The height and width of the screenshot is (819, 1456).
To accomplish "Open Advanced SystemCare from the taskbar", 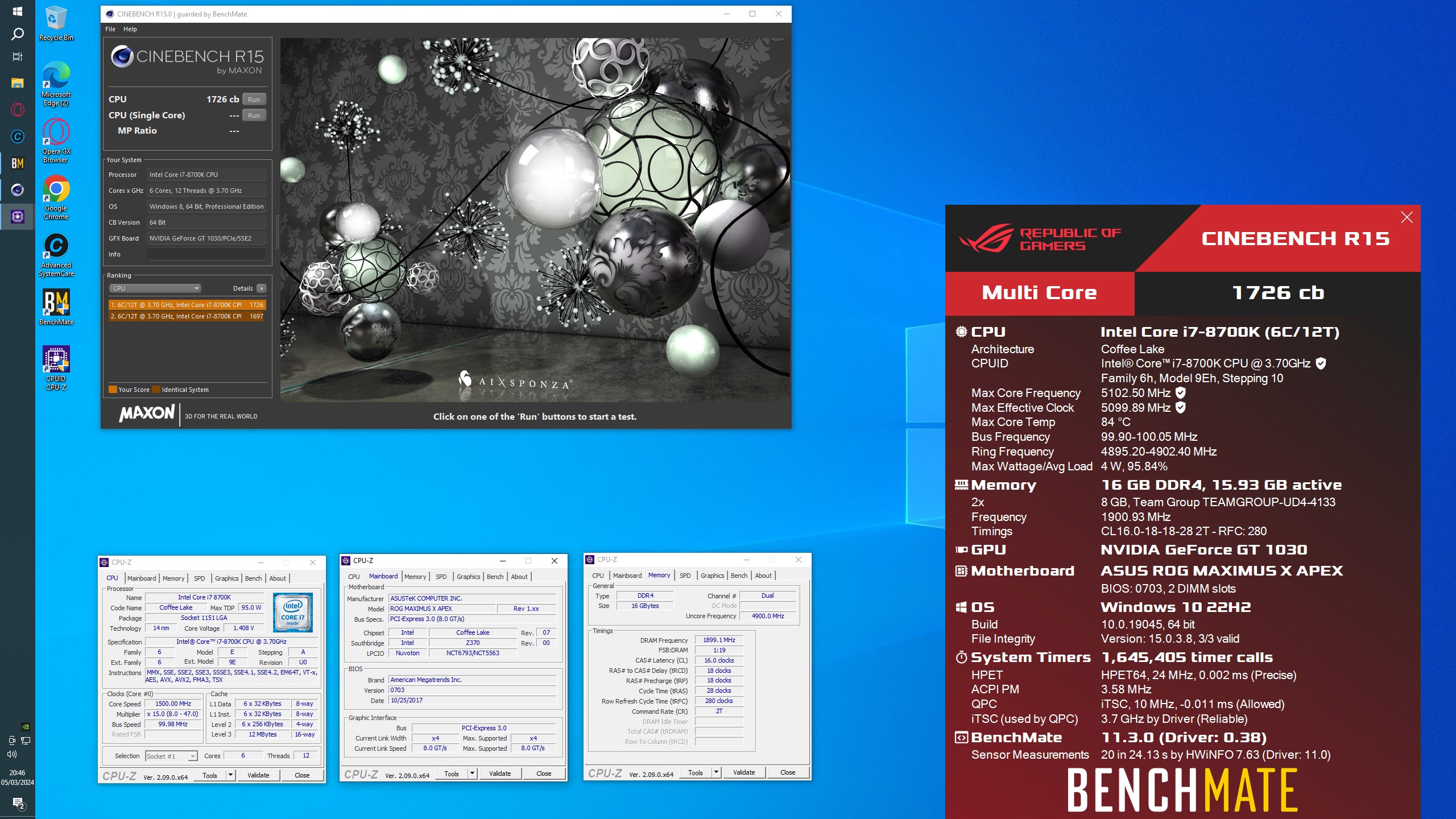I will point(17,136).
